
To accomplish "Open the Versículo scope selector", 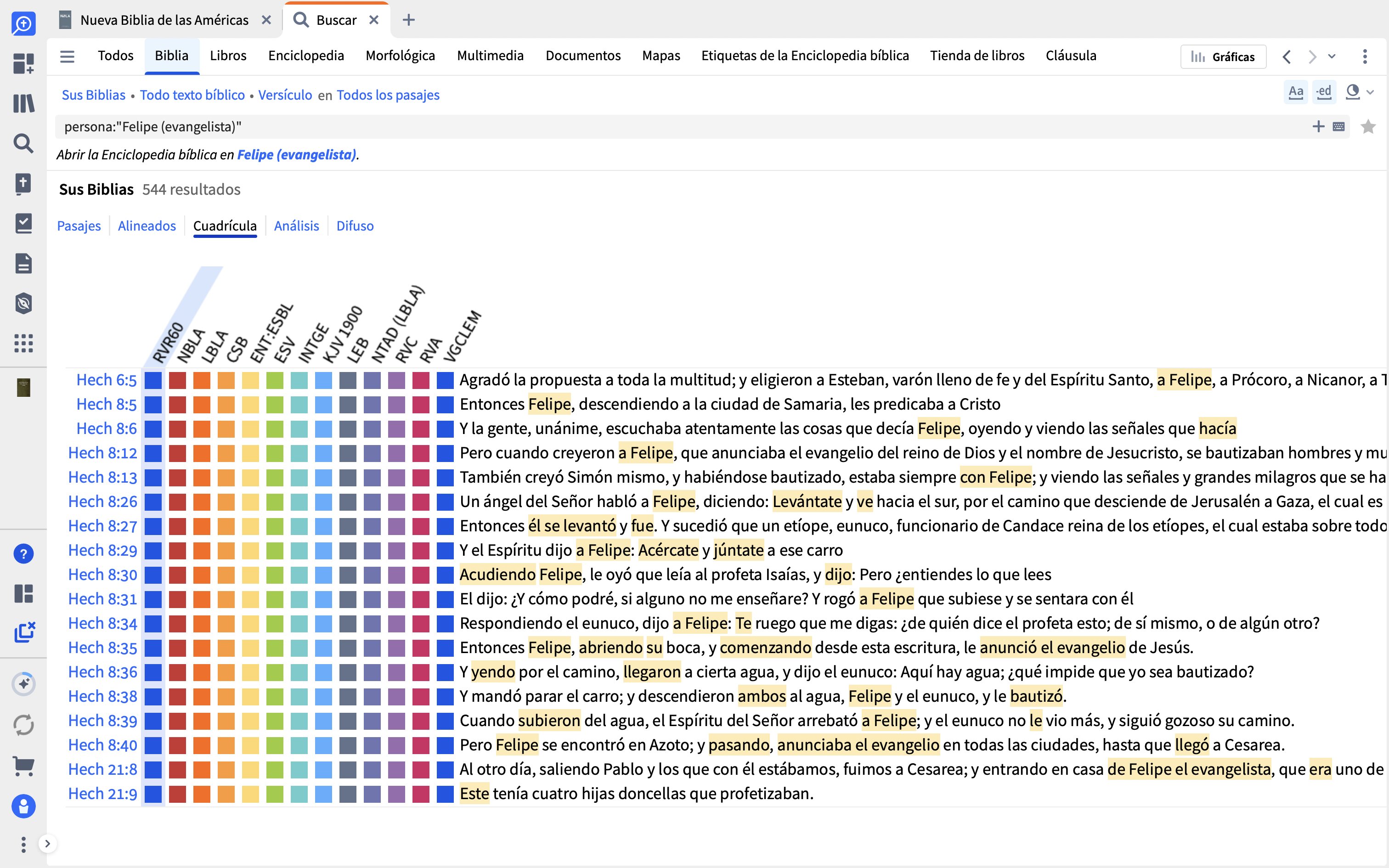I will (x=285, y=95).
